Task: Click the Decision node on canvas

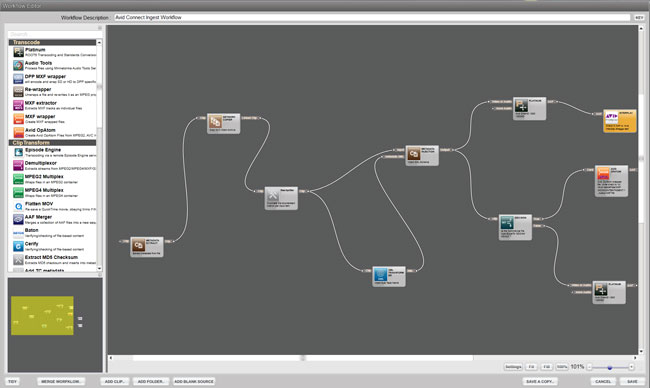Action: [515, 227]
